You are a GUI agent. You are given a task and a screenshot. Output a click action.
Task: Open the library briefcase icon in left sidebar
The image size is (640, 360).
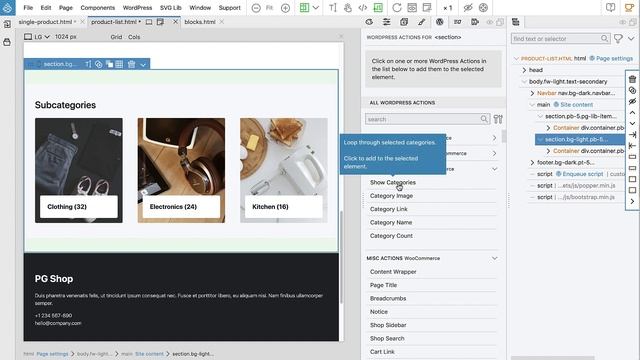pos(7,42)
